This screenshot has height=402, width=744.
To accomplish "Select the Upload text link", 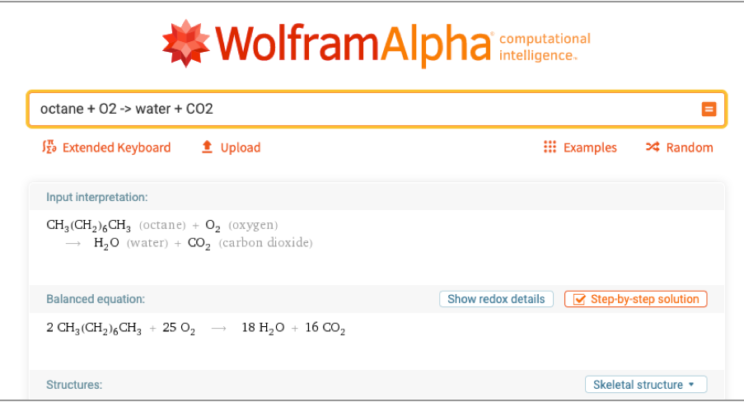I will [x=240, y=148].
